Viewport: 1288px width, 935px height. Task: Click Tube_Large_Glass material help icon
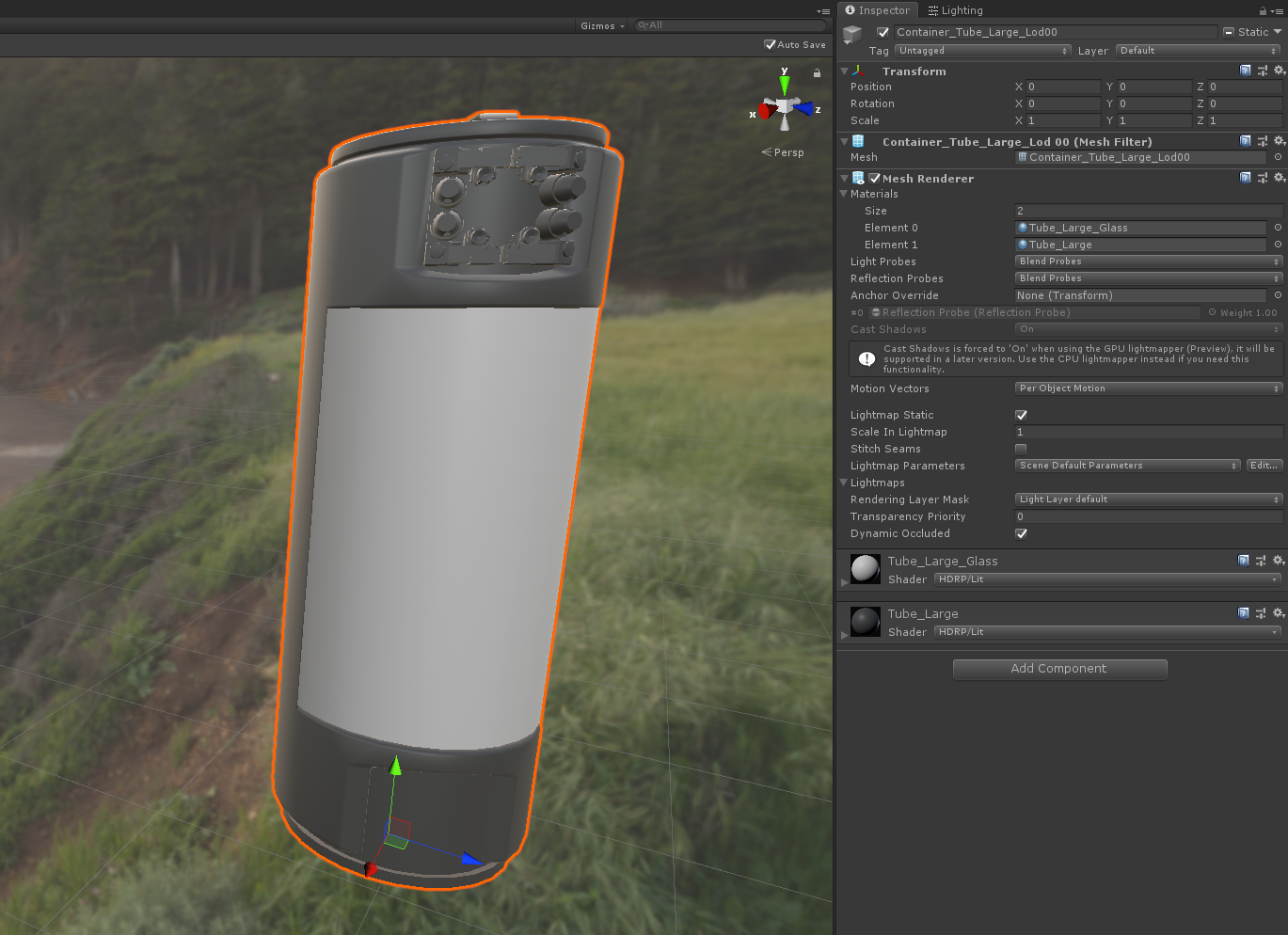coord(1244,561)
